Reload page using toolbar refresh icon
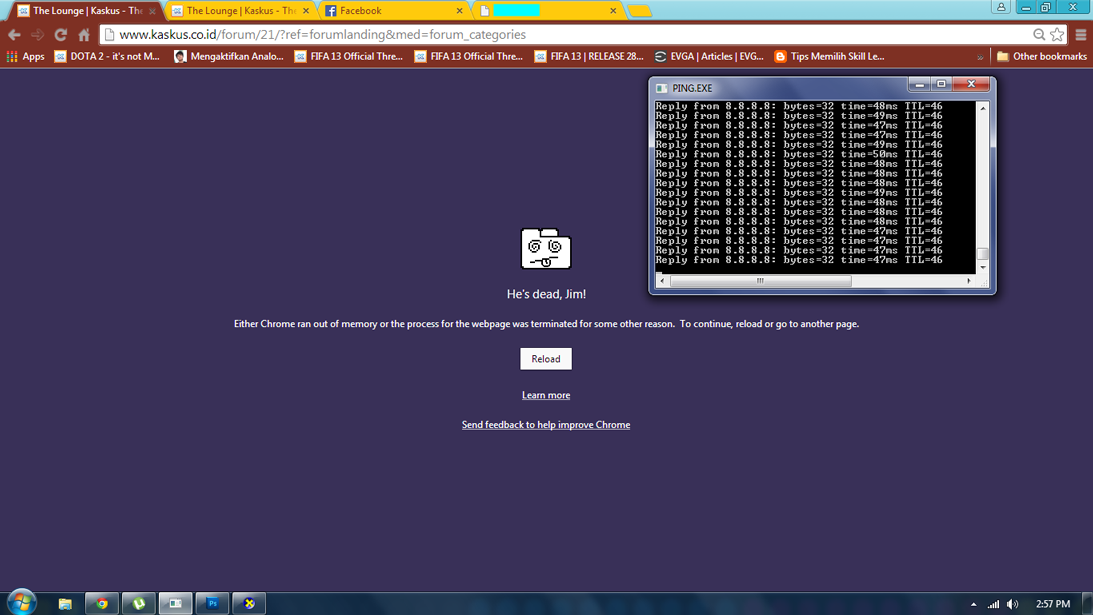 (61, 34)
